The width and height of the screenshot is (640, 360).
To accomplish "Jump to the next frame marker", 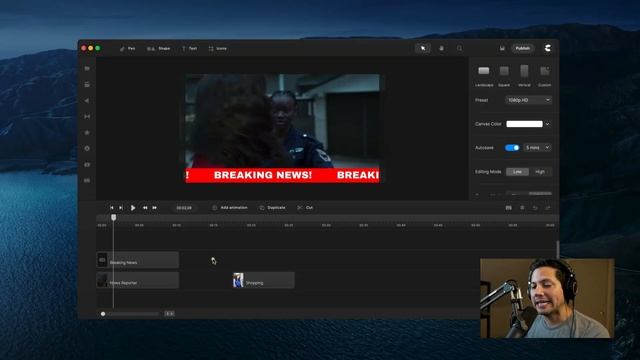I will pyautogui.click(x=121, y=208).
